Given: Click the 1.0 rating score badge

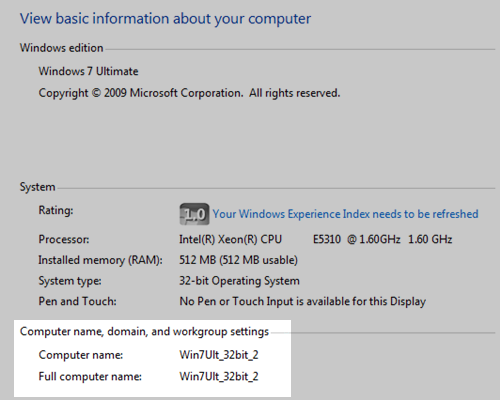Looking at the screenshot, I should click(194, 214).
